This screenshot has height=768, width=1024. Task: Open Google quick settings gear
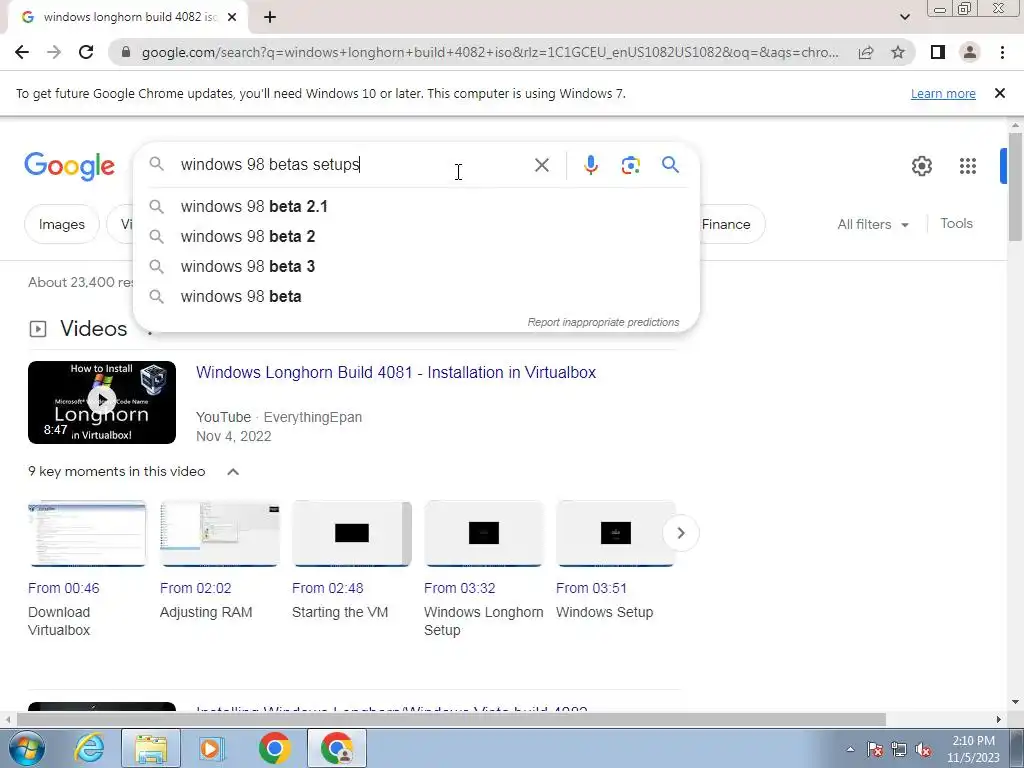[921, 166]
